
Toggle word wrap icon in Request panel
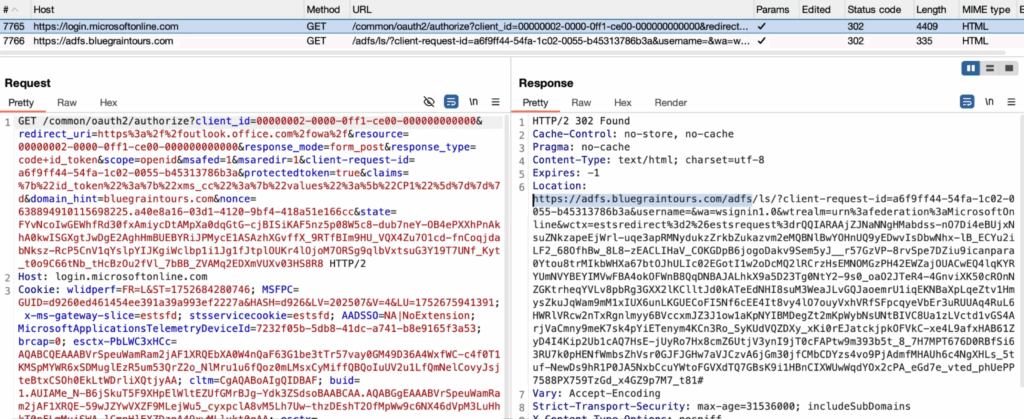[x=451, y=103]
